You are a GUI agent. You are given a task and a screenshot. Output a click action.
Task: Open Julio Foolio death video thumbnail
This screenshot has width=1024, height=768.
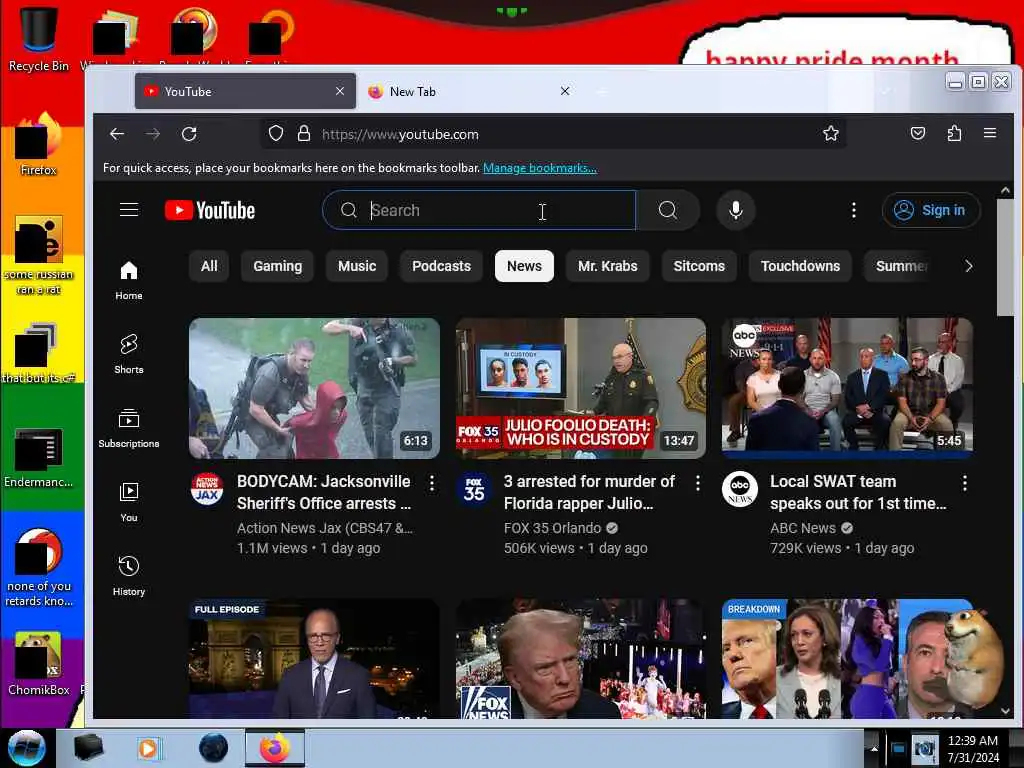(x=581, y=388)
